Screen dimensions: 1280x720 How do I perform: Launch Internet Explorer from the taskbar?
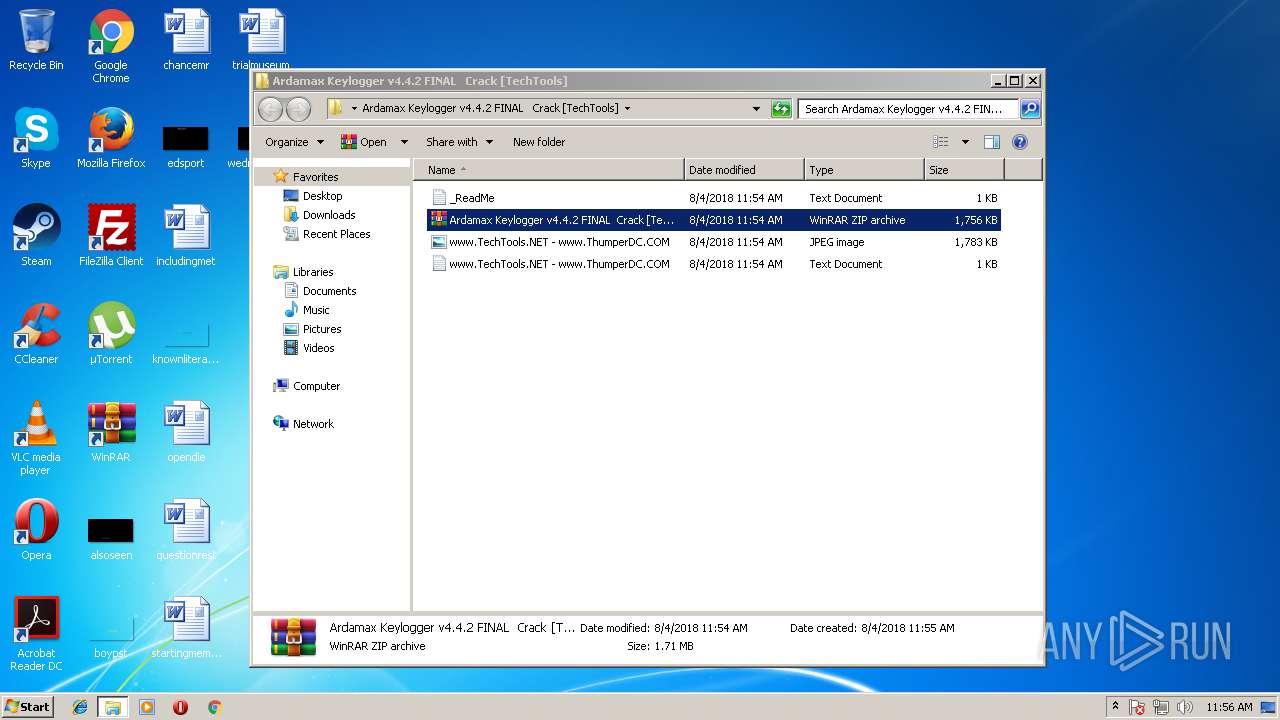tap(80, 707)
